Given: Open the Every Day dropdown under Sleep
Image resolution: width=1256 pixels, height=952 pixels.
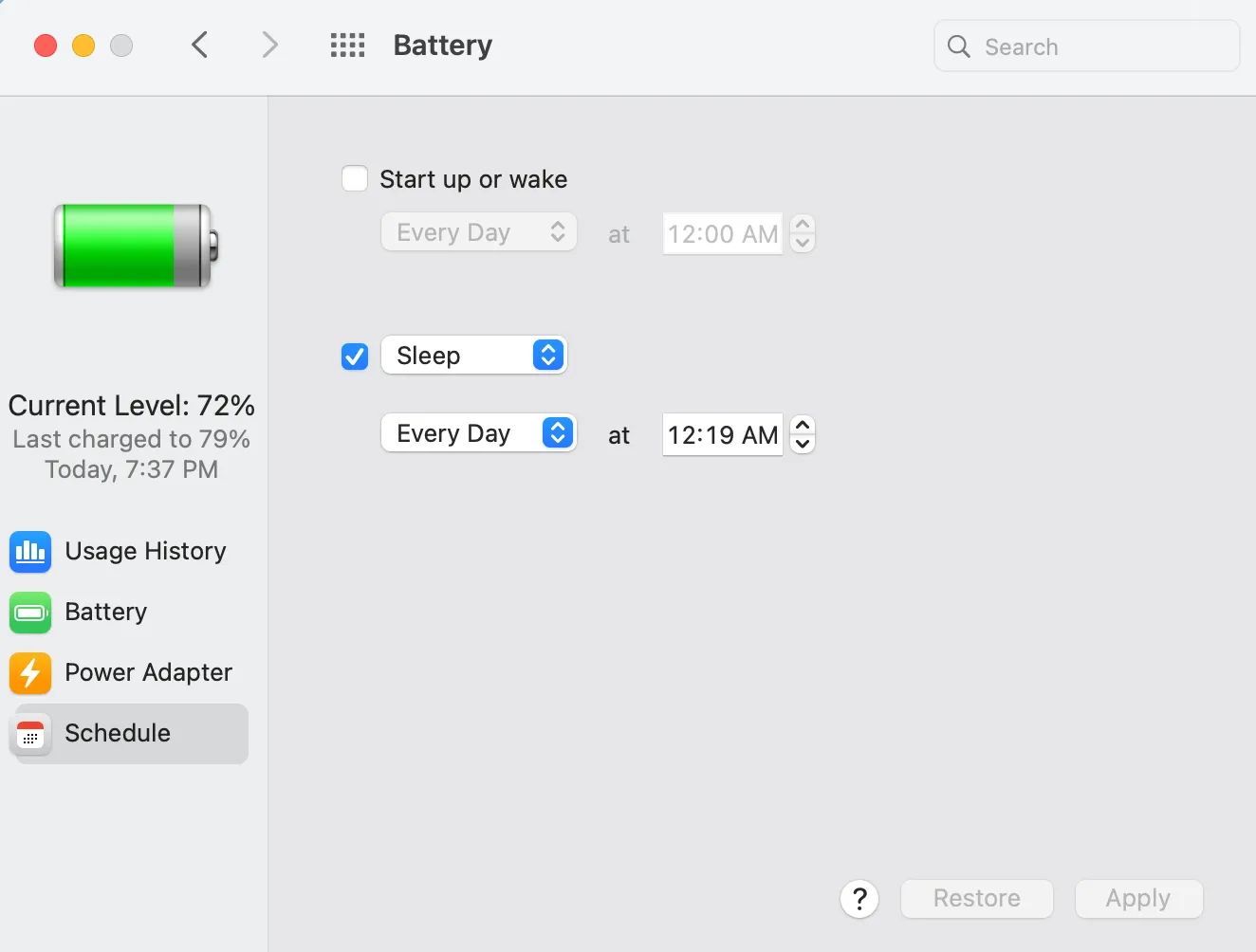Looking at the screenshot, I should click(x=478, y=432).
